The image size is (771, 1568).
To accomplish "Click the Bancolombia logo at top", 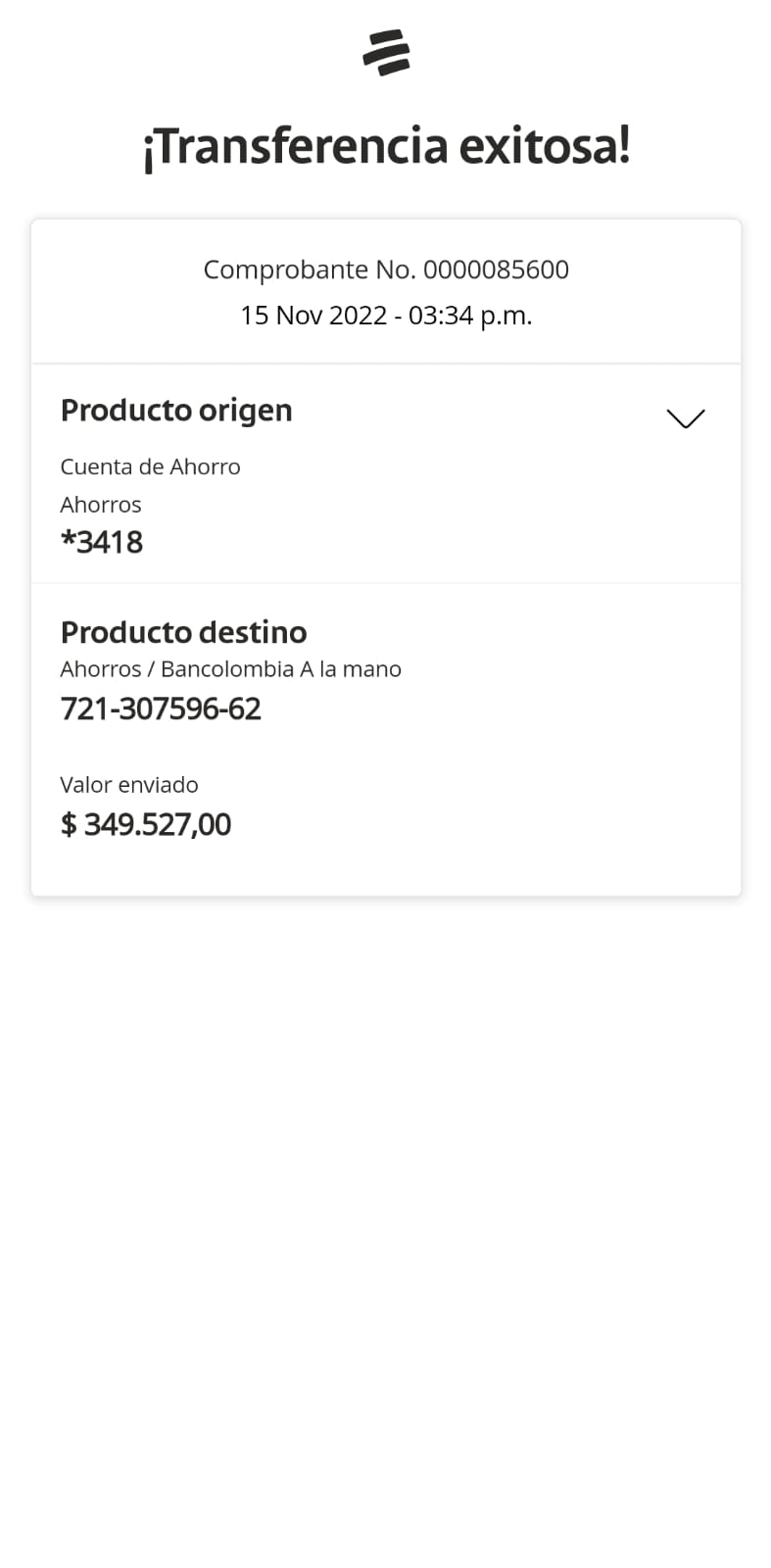I will click(386, 53).
